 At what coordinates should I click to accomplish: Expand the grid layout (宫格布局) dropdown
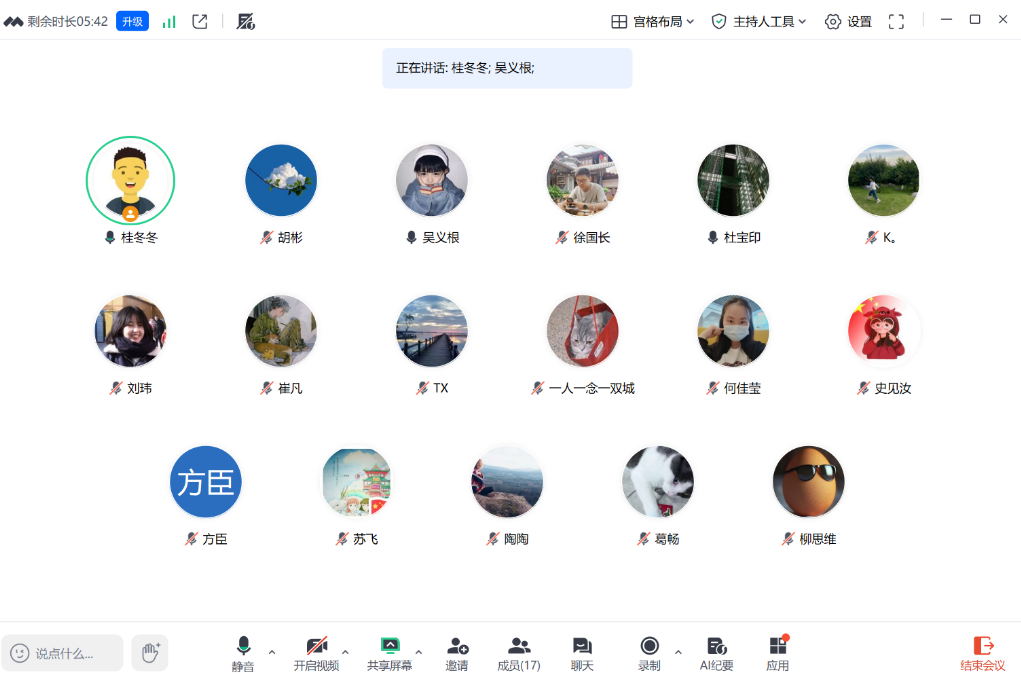click(x=652, y=21)
